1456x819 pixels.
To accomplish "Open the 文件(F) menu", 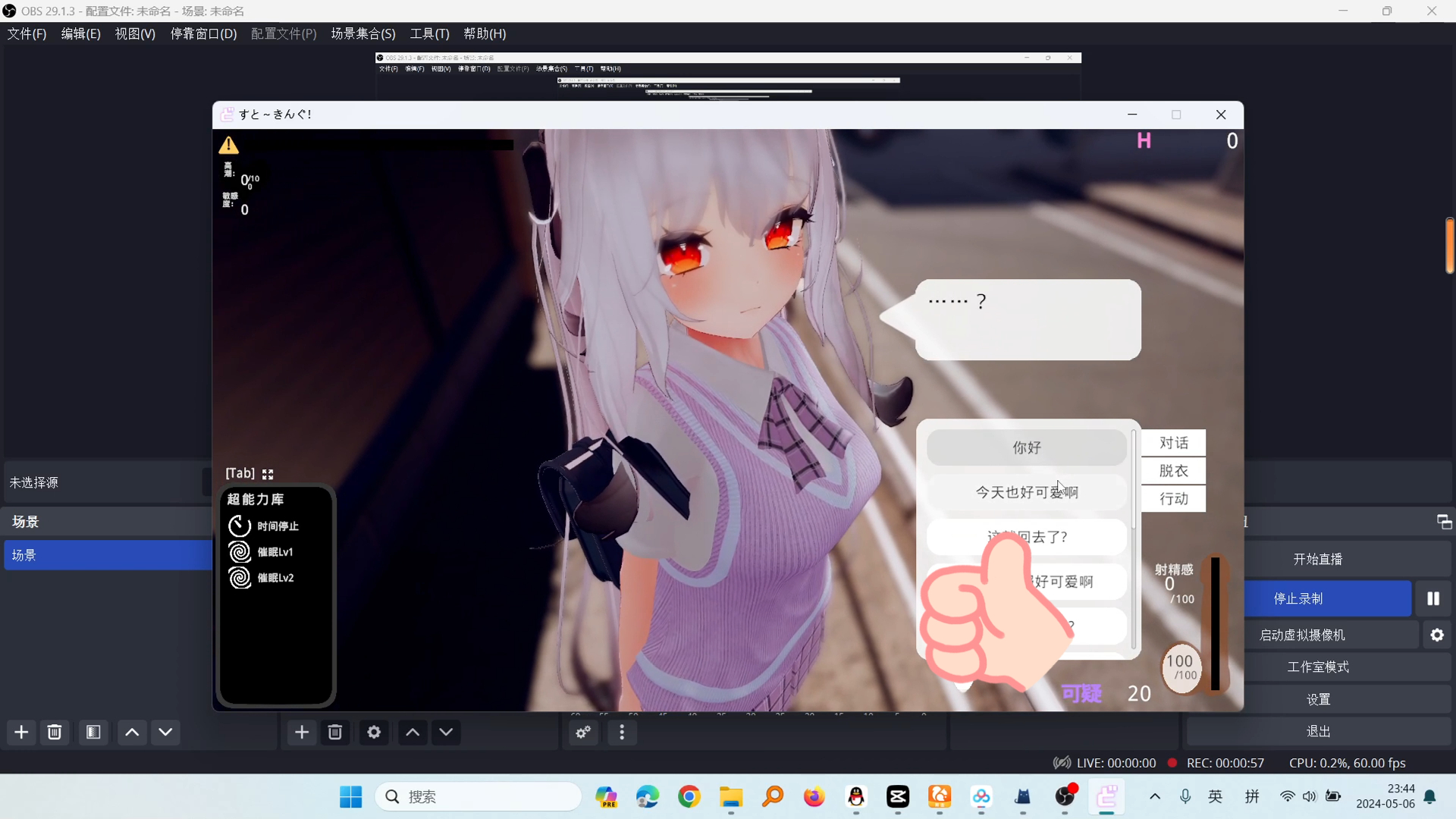I will (27, 34).
